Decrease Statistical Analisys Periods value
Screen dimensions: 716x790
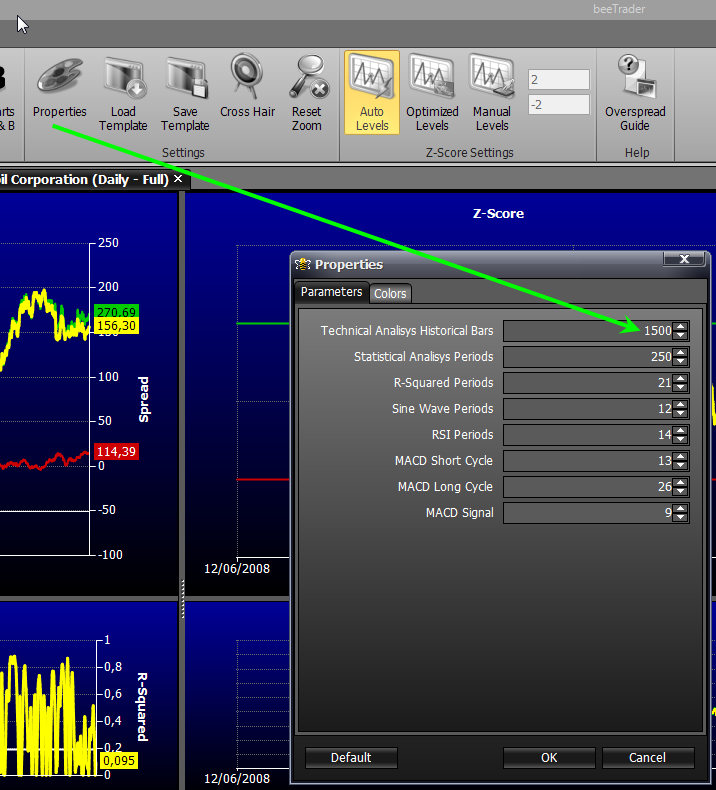[681, 361]
